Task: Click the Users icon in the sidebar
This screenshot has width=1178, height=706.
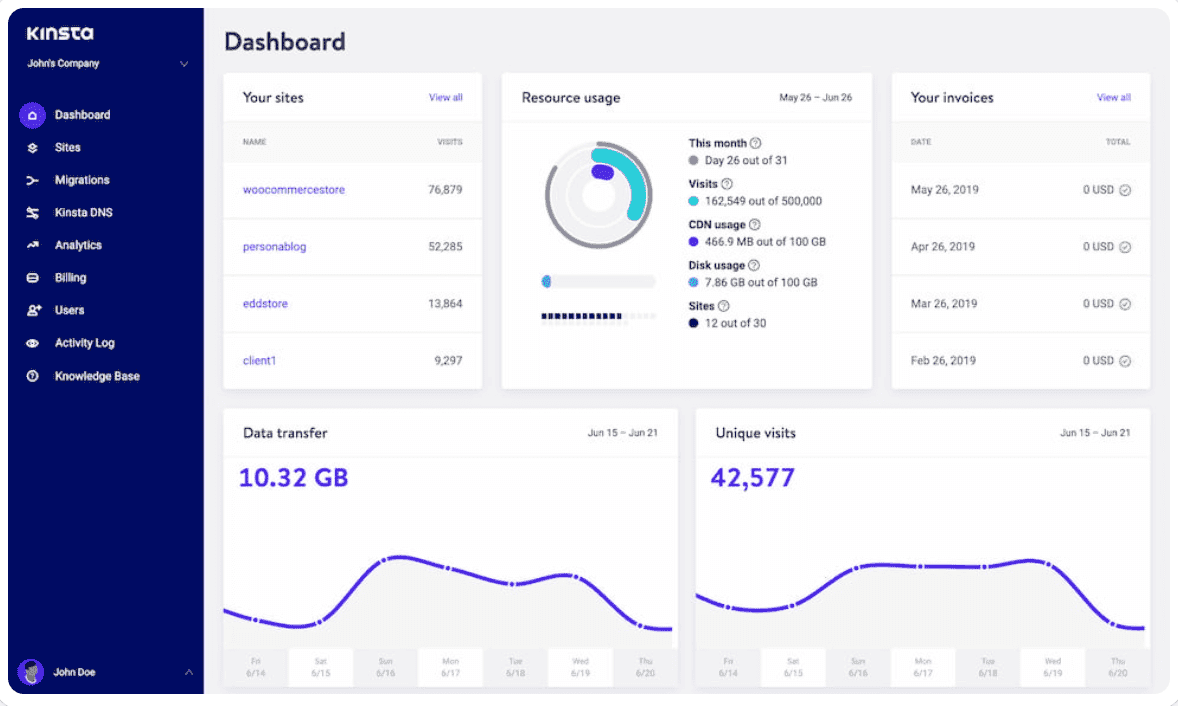Action: point(32,310)
